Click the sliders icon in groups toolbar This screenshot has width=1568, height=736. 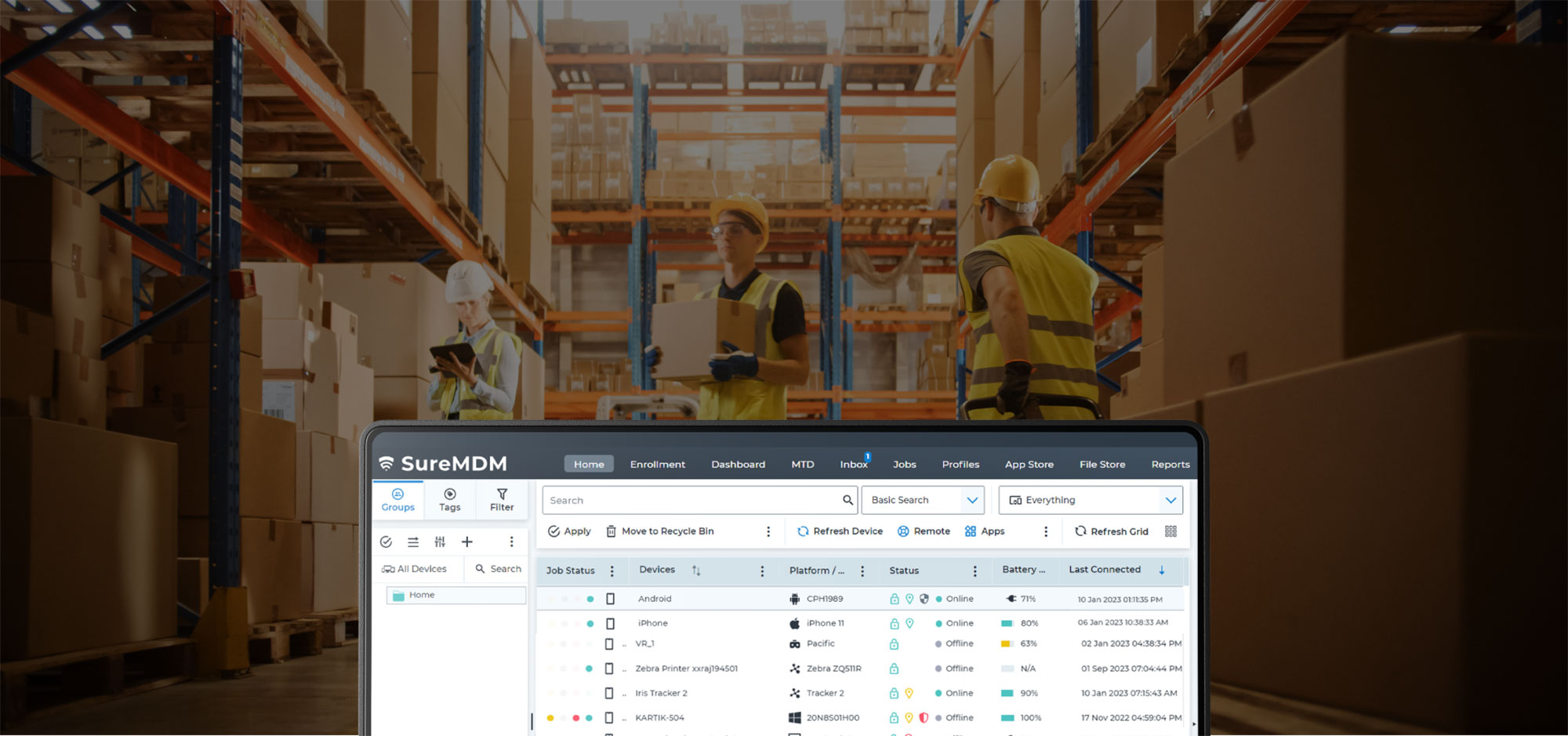tap(440, 542)
